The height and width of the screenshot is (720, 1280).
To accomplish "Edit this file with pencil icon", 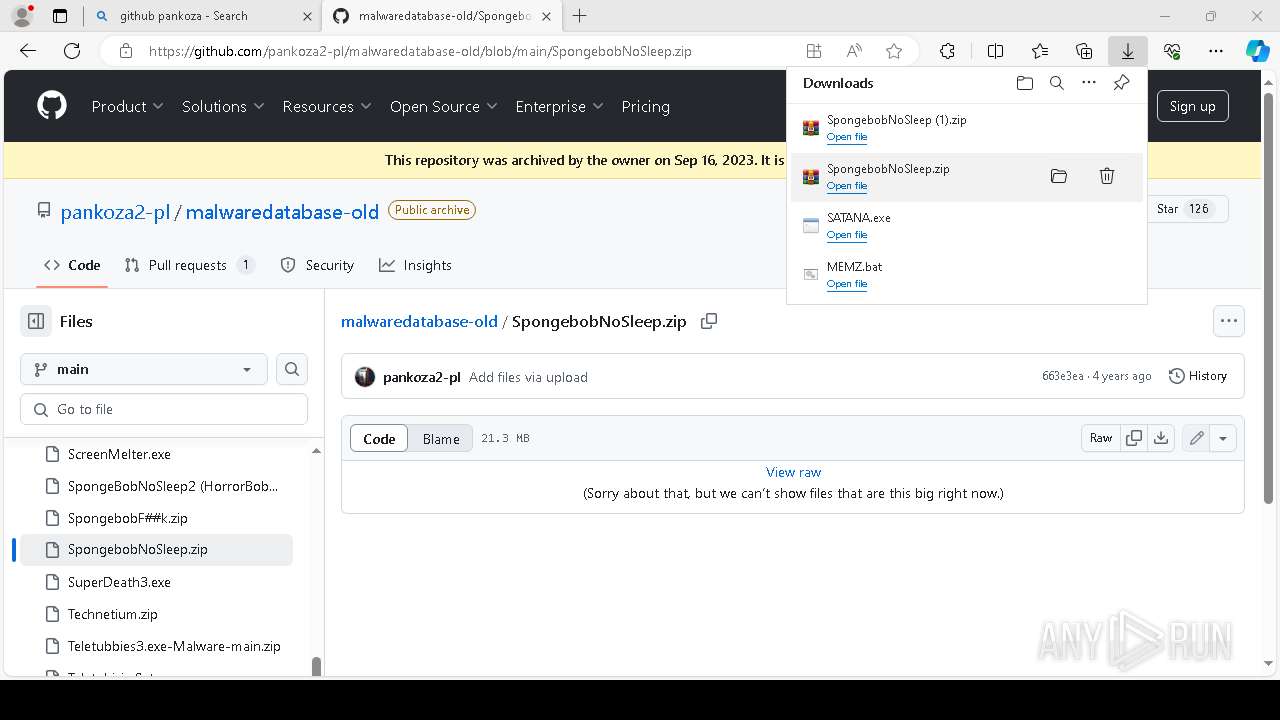I will [1196, 438].
